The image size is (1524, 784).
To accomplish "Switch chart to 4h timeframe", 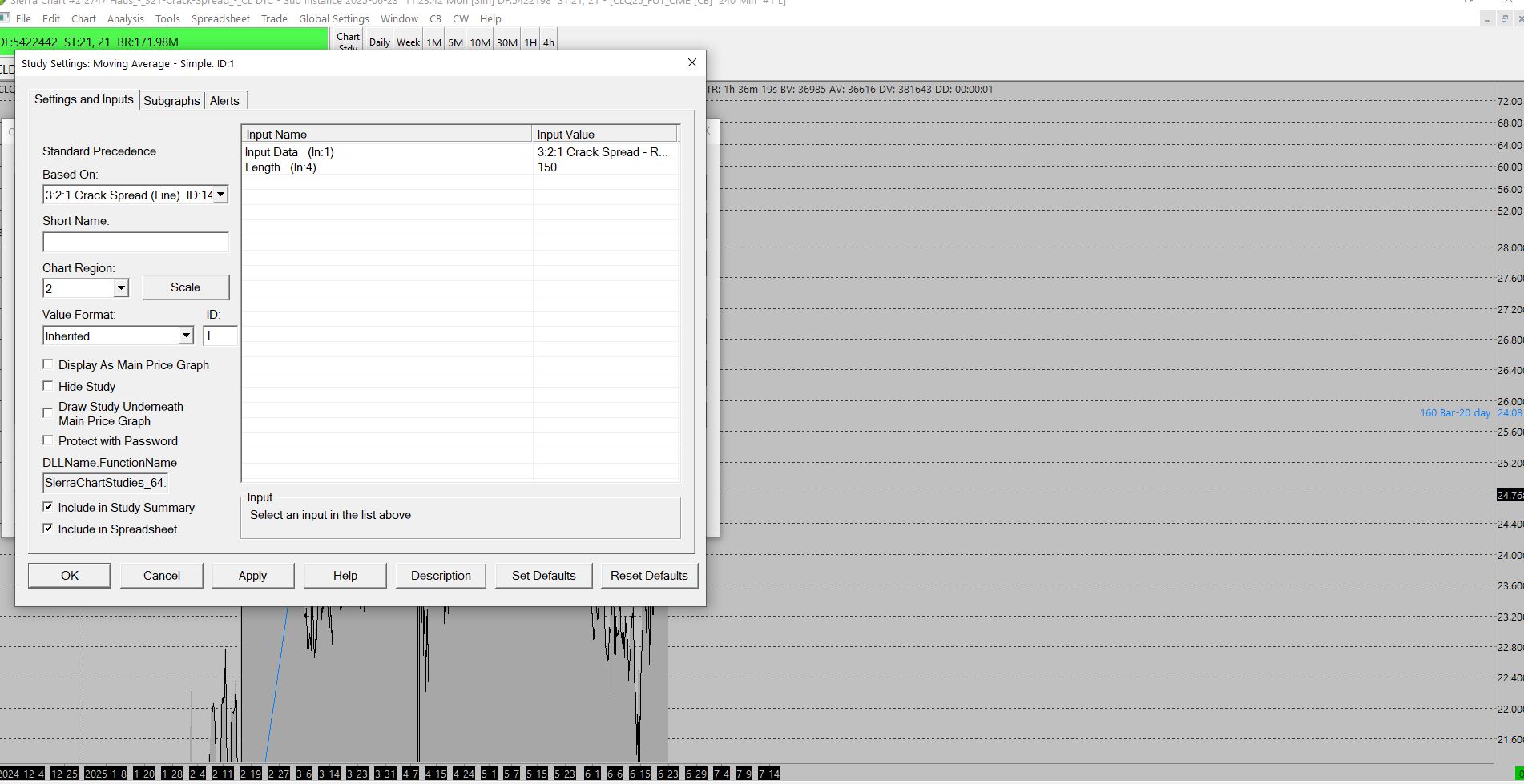I will (549, 42).
